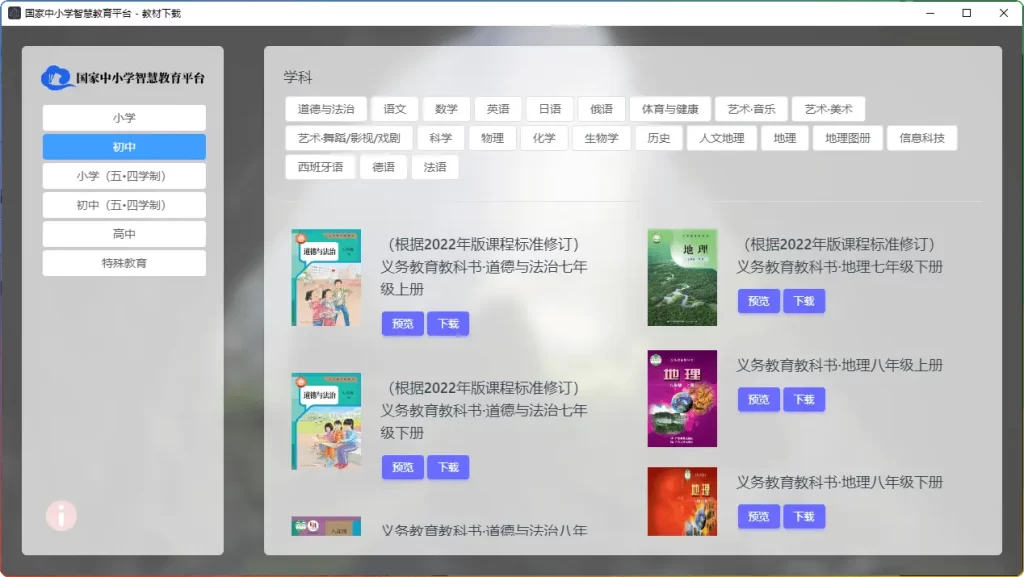
Task: Select 艺术·舞蹈/影视/戏剧 subject
Action: click(349, 138)
